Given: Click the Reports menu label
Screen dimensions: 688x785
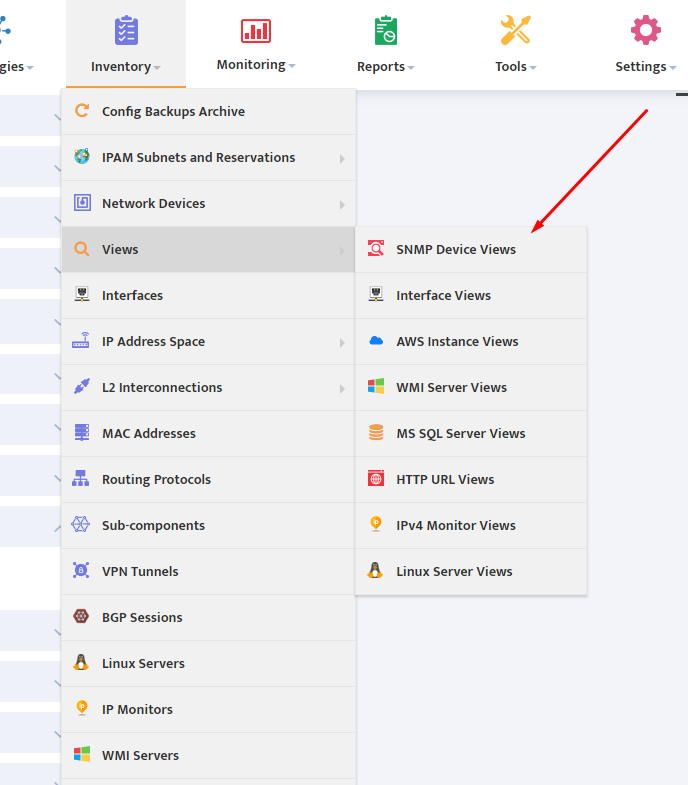Looking at the screenshot, I should (x=381, y=67).
